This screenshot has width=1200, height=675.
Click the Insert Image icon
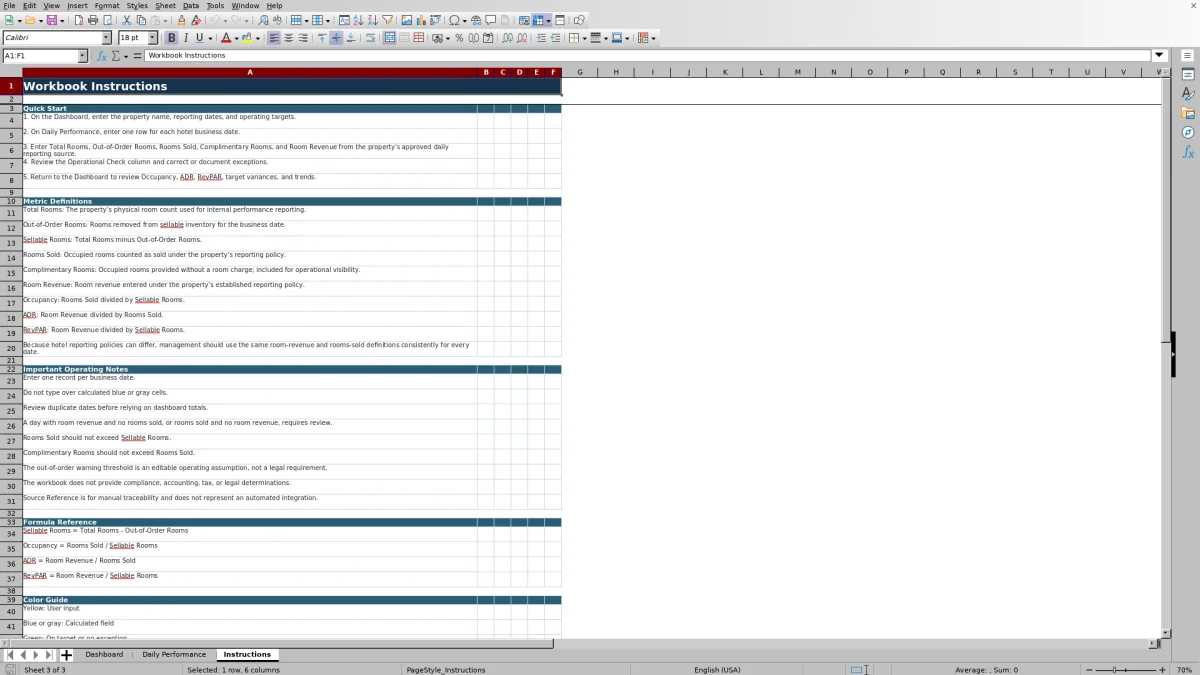[x=406, y=20]
